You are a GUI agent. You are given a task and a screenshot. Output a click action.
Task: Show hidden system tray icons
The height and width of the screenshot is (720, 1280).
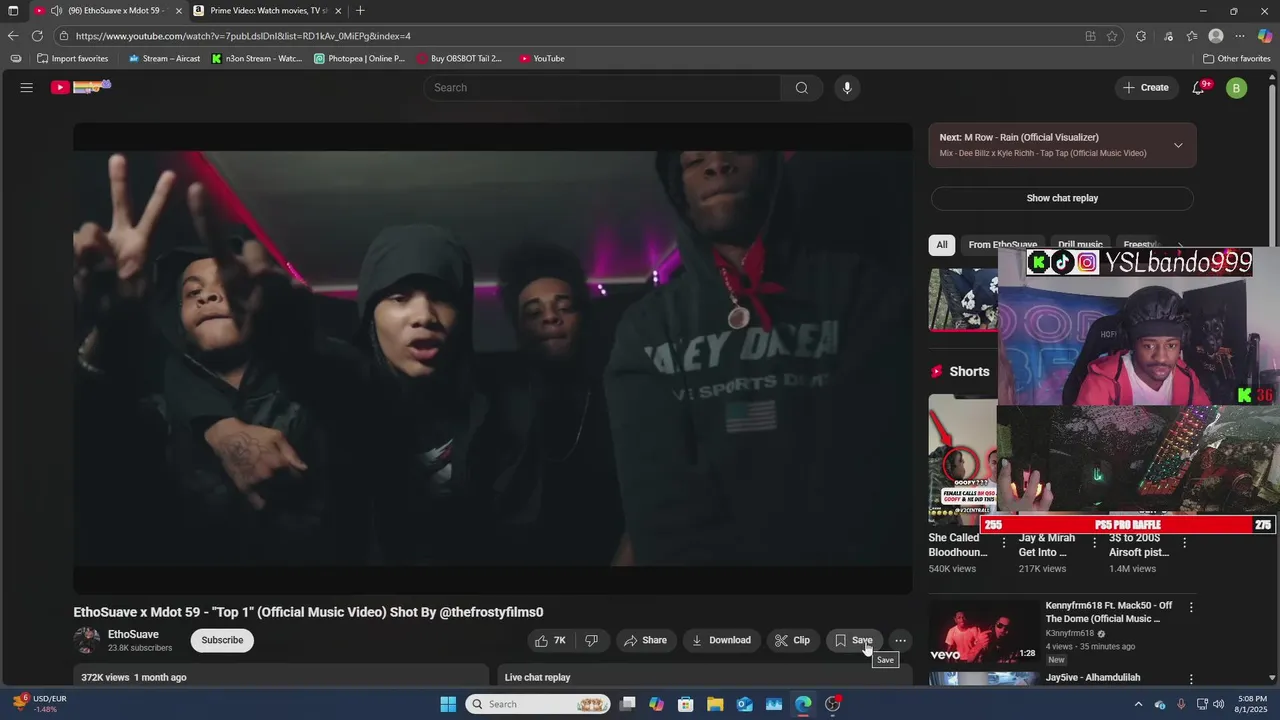coord(1138,704)
